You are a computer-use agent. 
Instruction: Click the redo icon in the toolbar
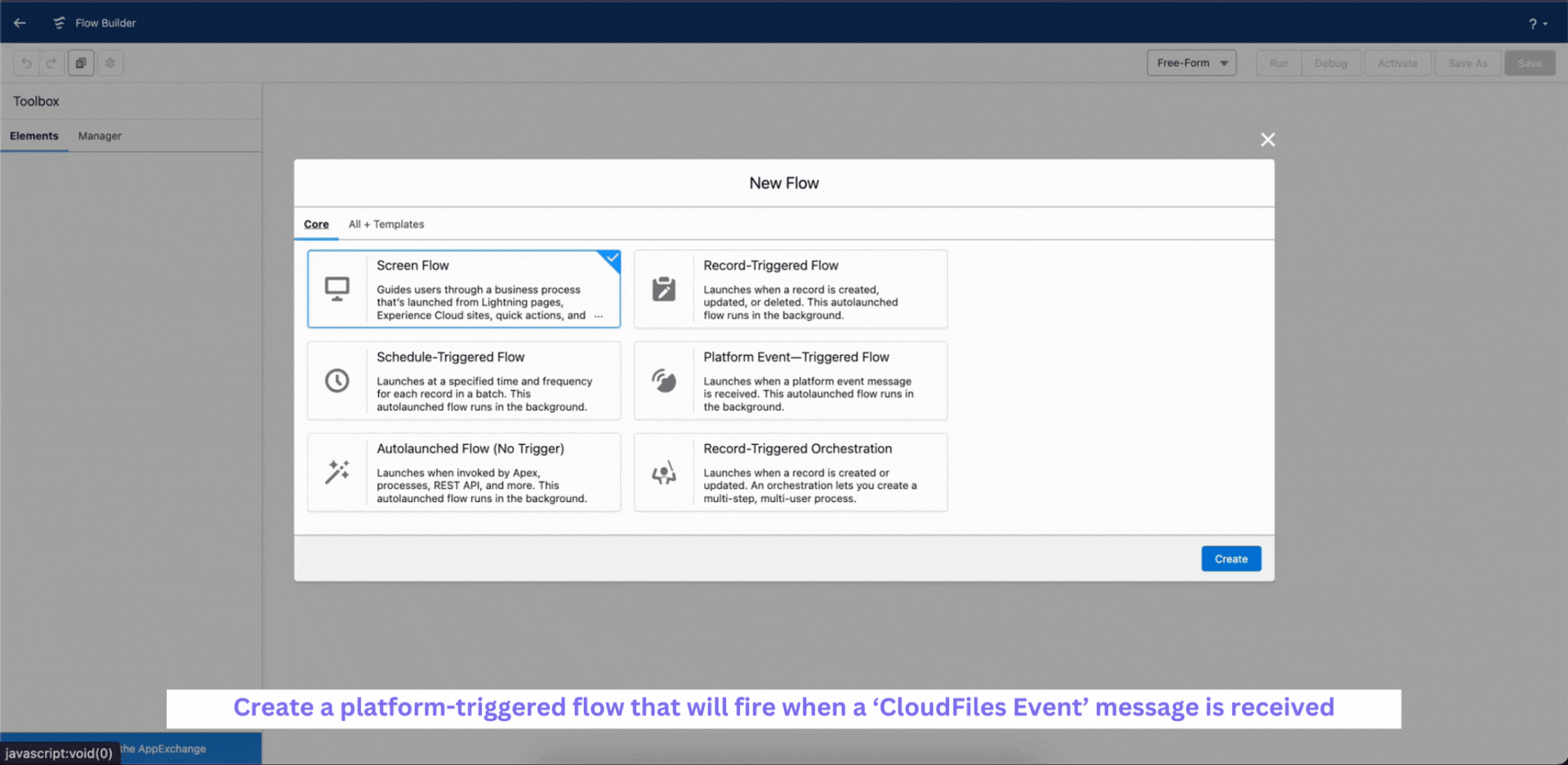coord(51,63)
